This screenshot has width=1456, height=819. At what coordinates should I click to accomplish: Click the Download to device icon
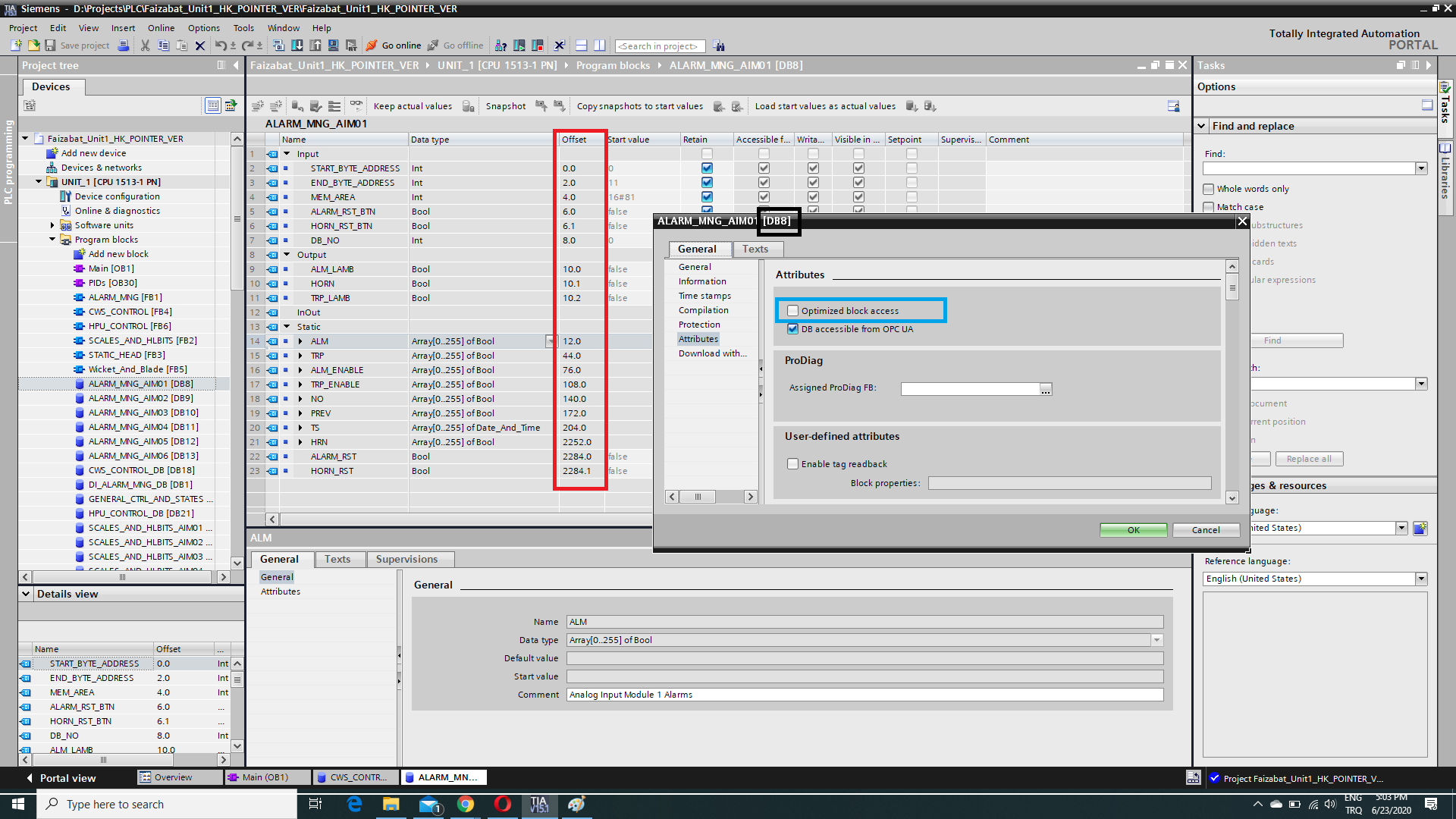click(297, 45)
